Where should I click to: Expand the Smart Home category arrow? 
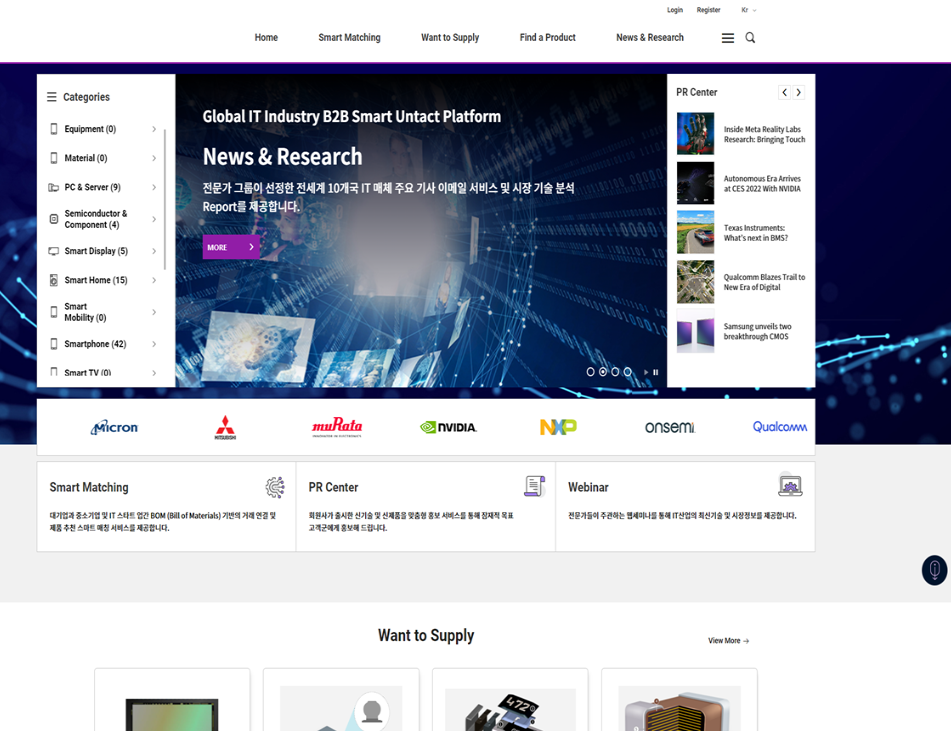pos(154,280)
